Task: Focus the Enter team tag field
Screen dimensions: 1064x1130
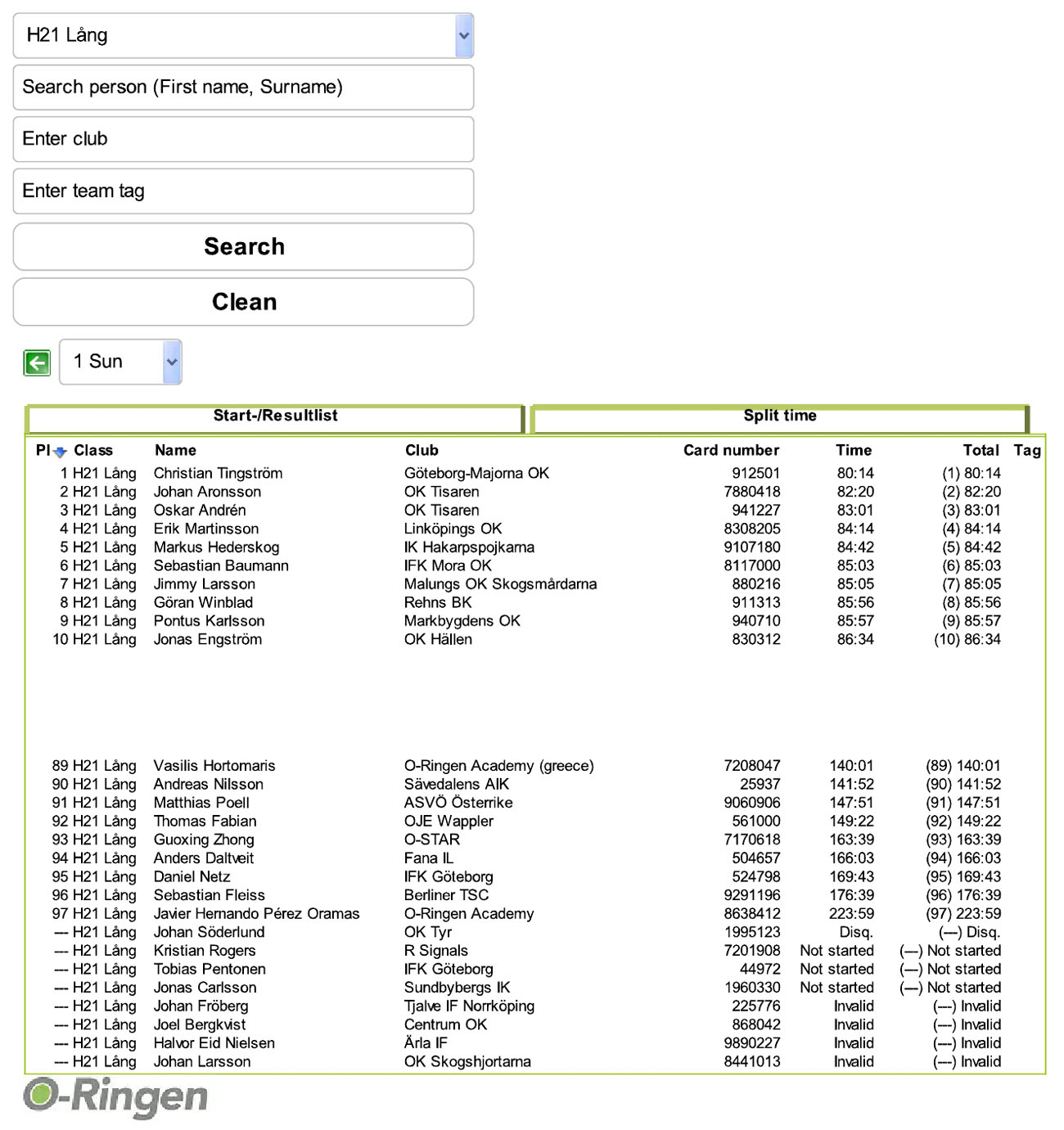Action: (243, 191)
